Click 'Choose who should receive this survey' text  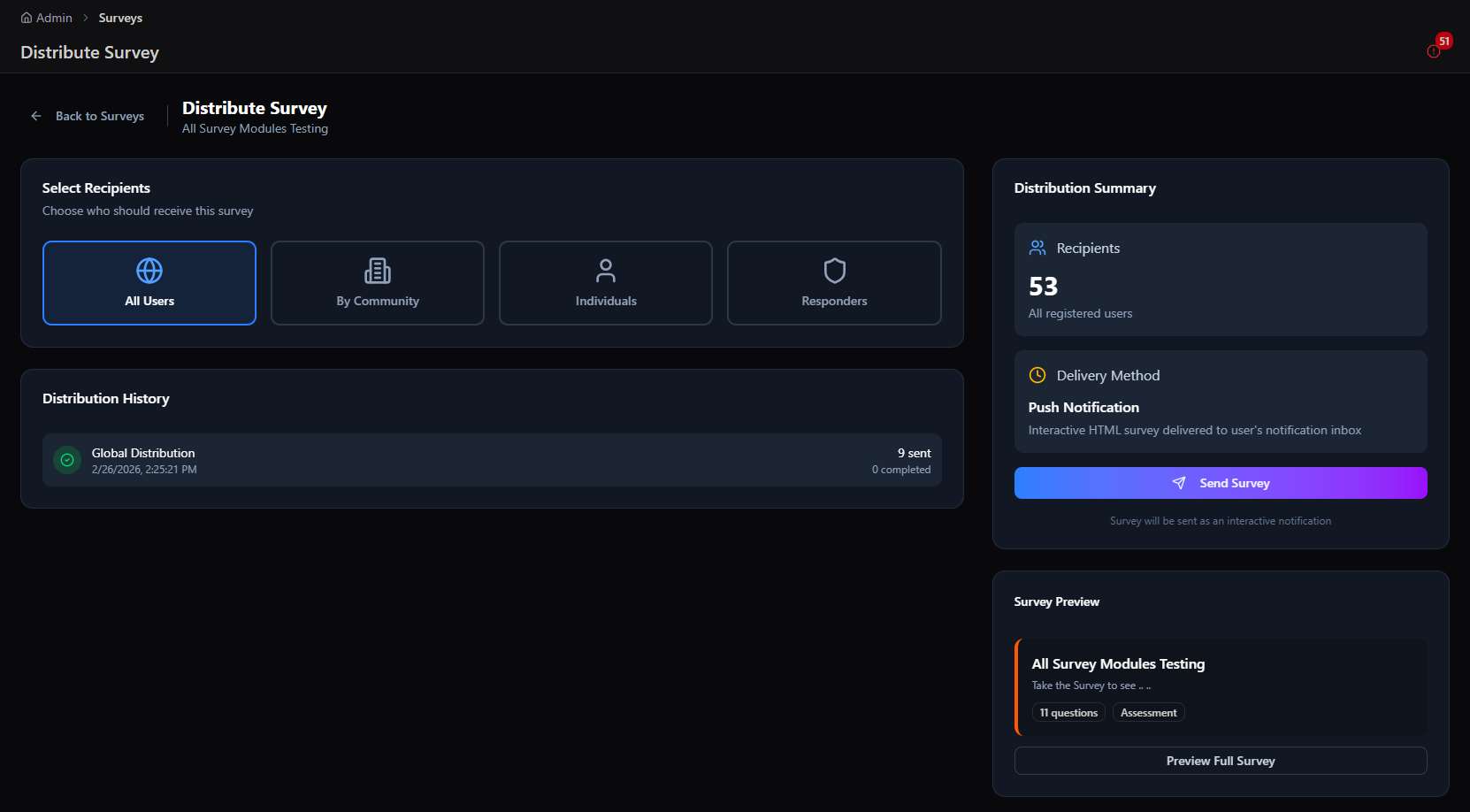(x=148, y=211)
